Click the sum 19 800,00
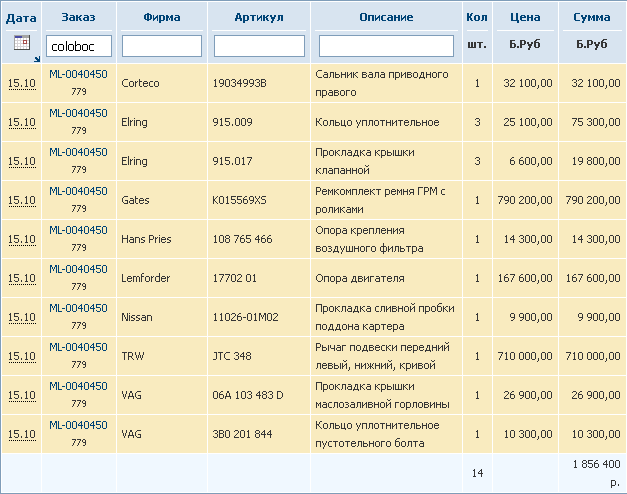 (x=596, y=161)
